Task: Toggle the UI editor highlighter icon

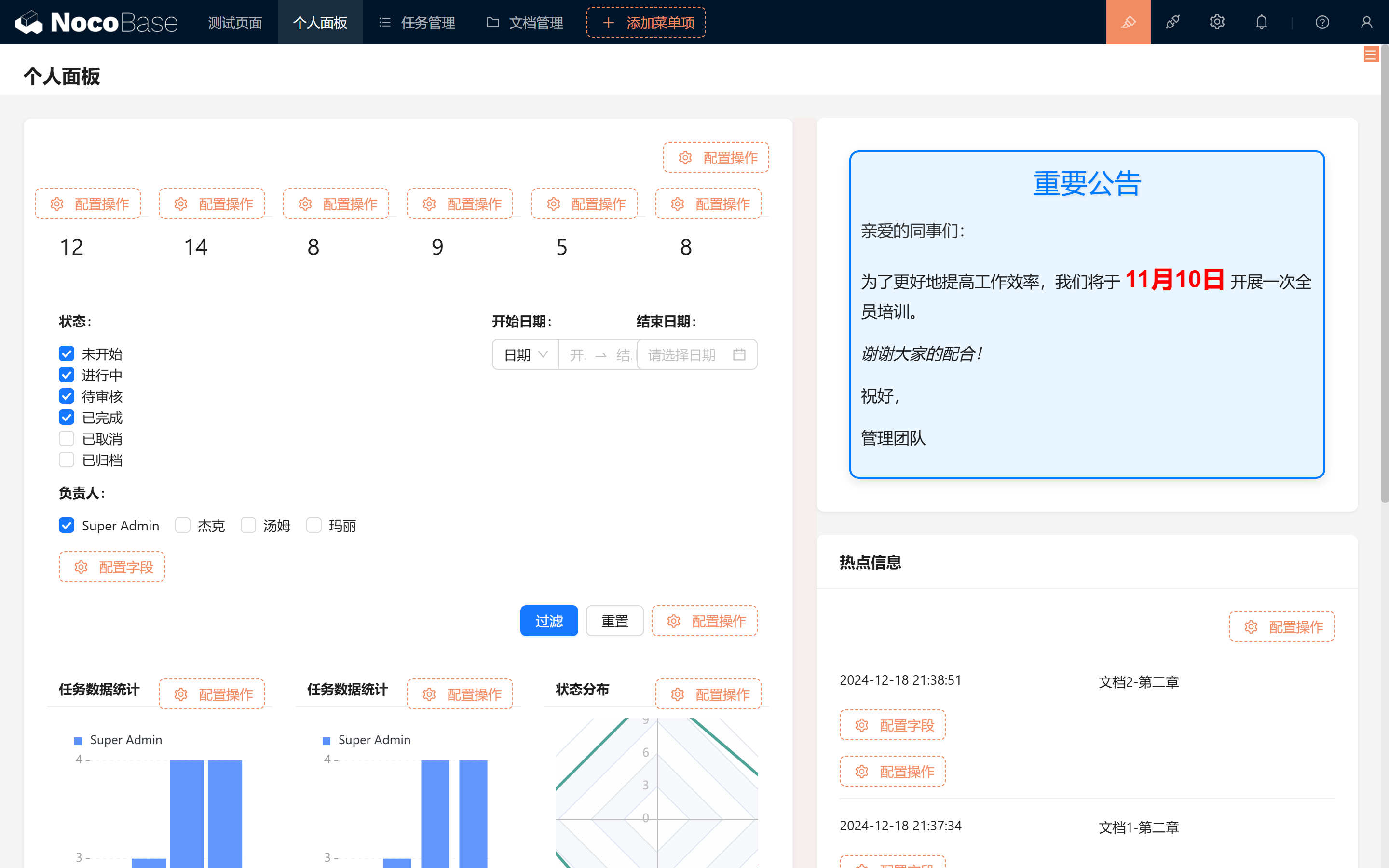Action: click(x=1128, y=22)
